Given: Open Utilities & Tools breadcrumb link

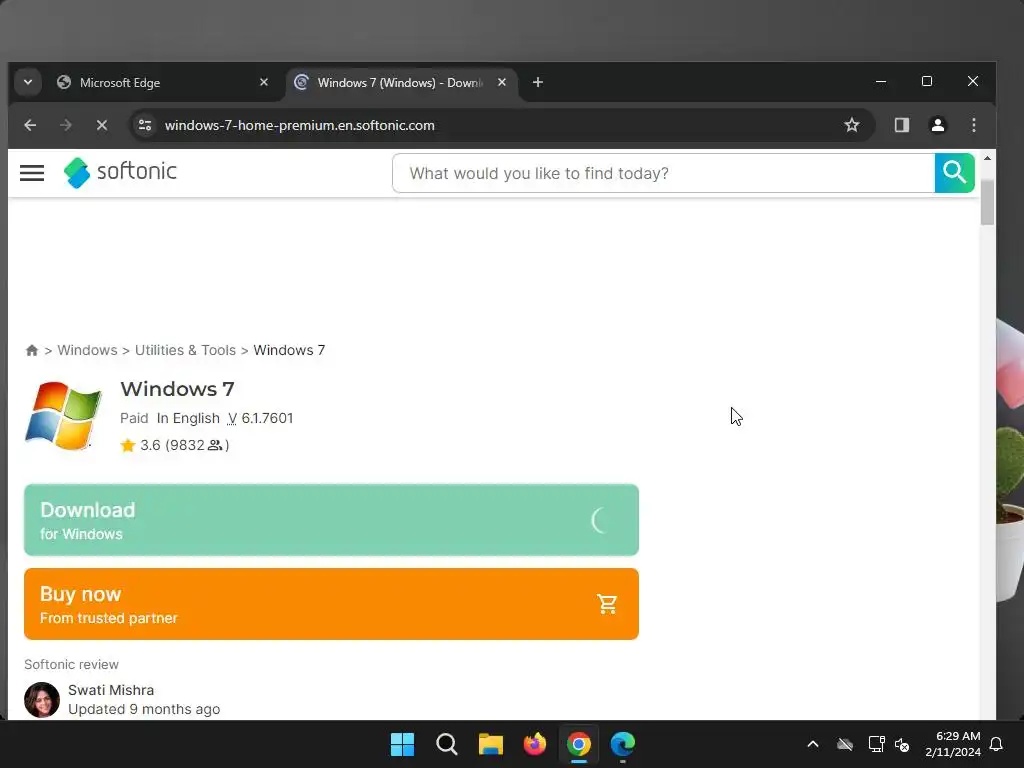Looking at the screenshot, I should (x=185, y=350).
